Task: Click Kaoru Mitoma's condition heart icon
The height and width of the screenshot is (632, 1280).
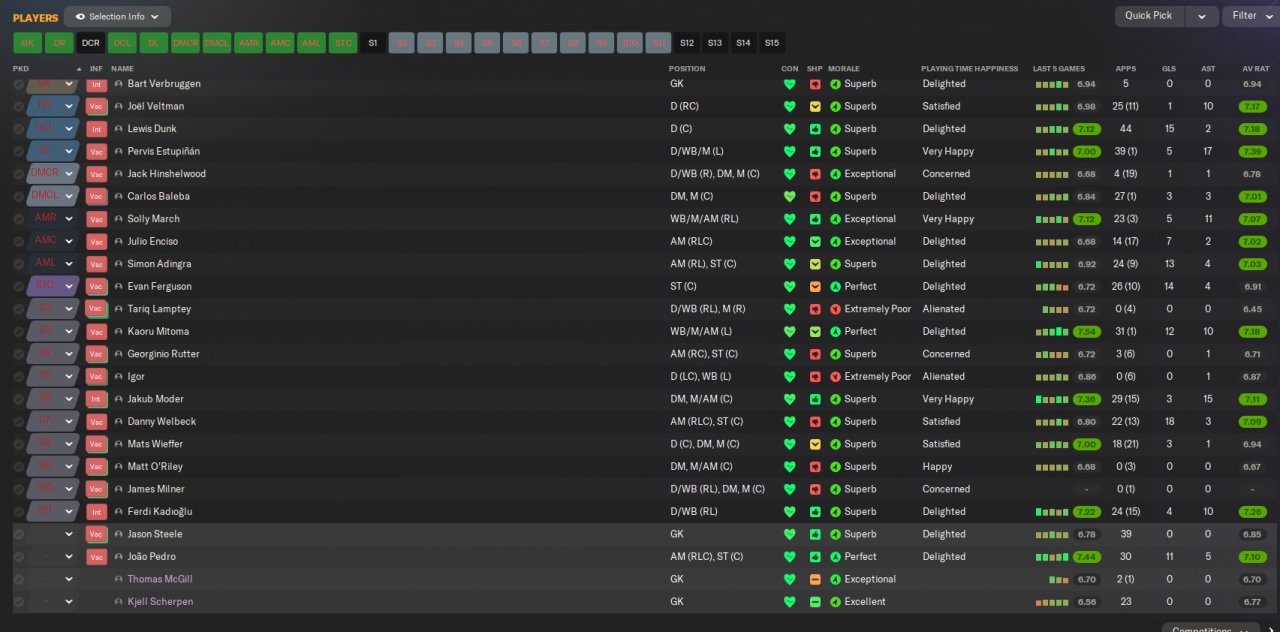Action: pyautogui.click(x=789, y=331)
